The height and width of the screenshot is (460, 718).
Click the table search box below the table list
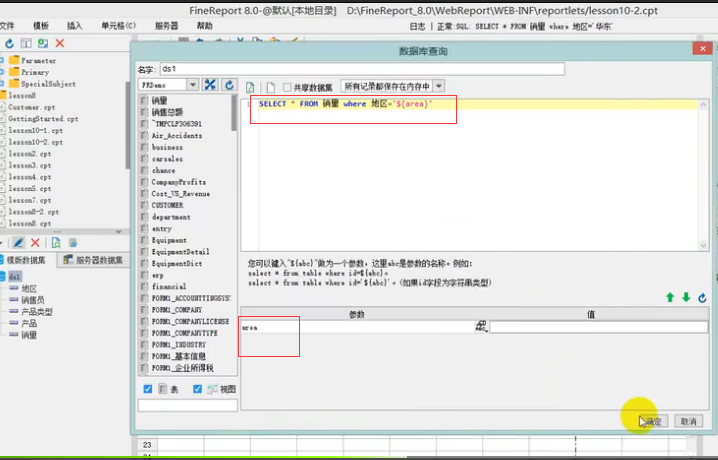[x=188, y=405]
